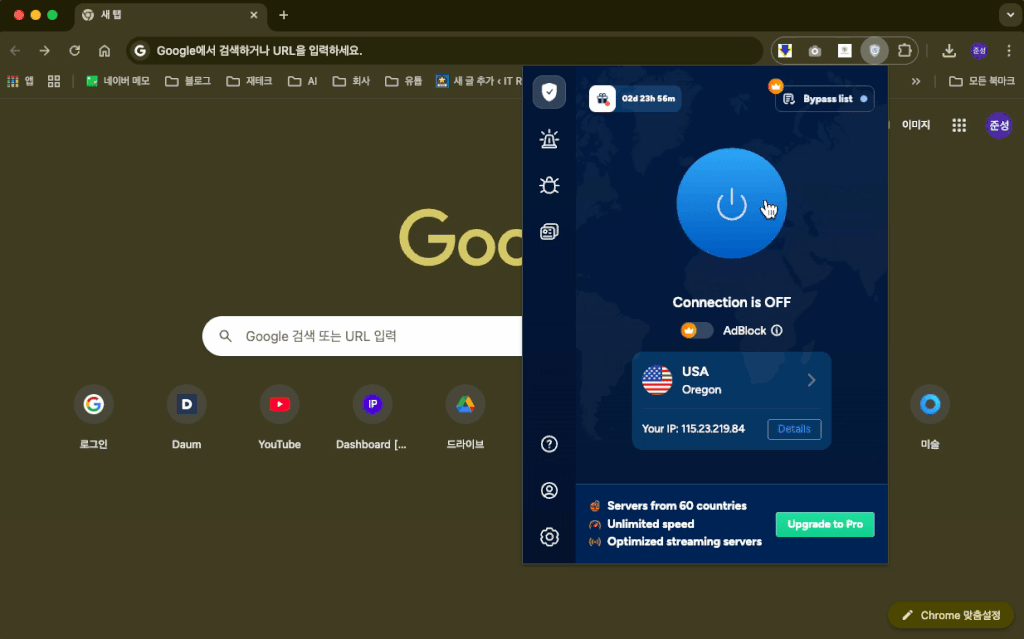This screenshot has width=1024, height=639.
Task: Click the Upgrade to Pro button
Action: click(x=825, y=524)
